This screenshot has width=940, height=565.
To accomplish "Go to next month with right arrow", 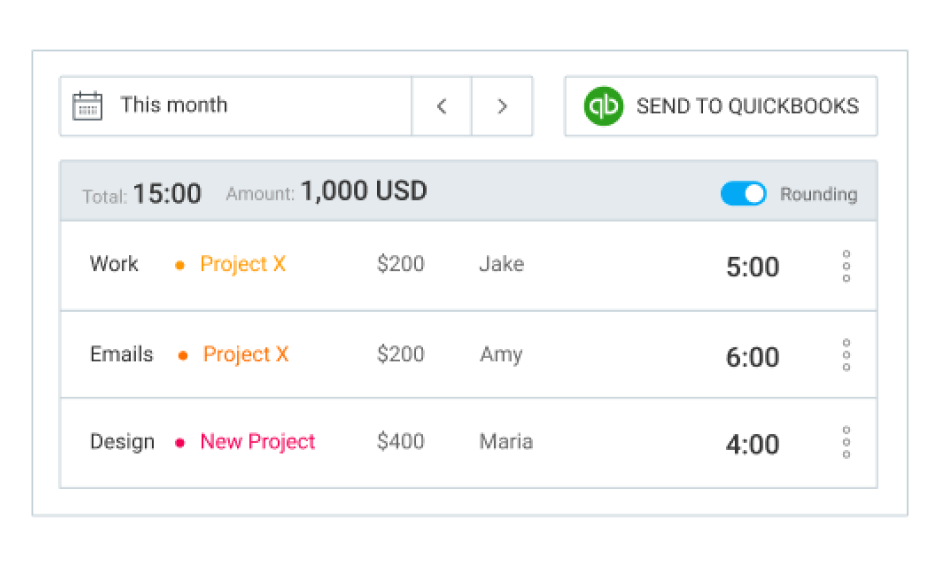I will point(502,106).
